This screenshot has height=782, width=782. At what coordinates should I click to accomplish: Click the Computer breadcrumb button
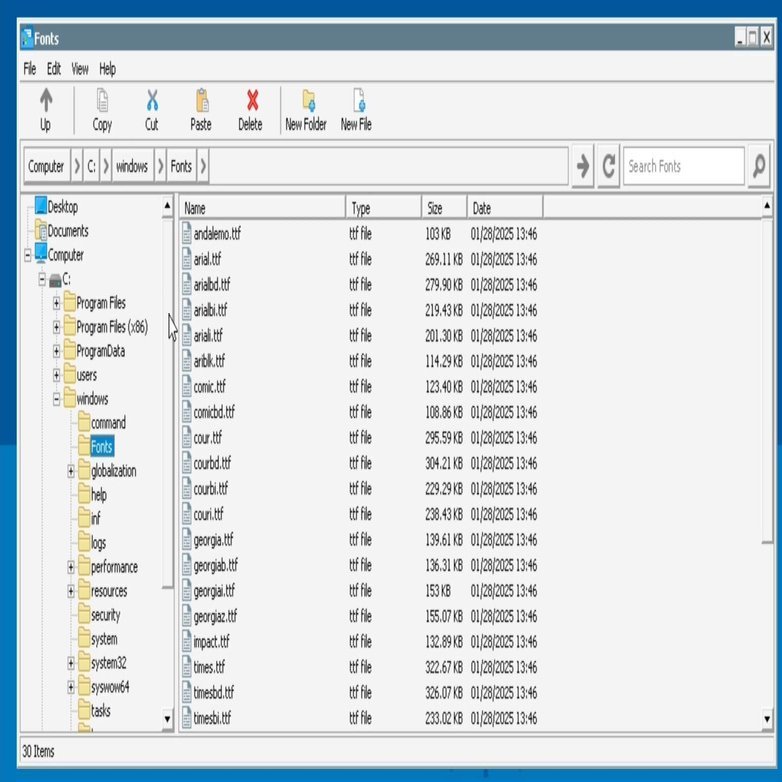tap(46, 166)
